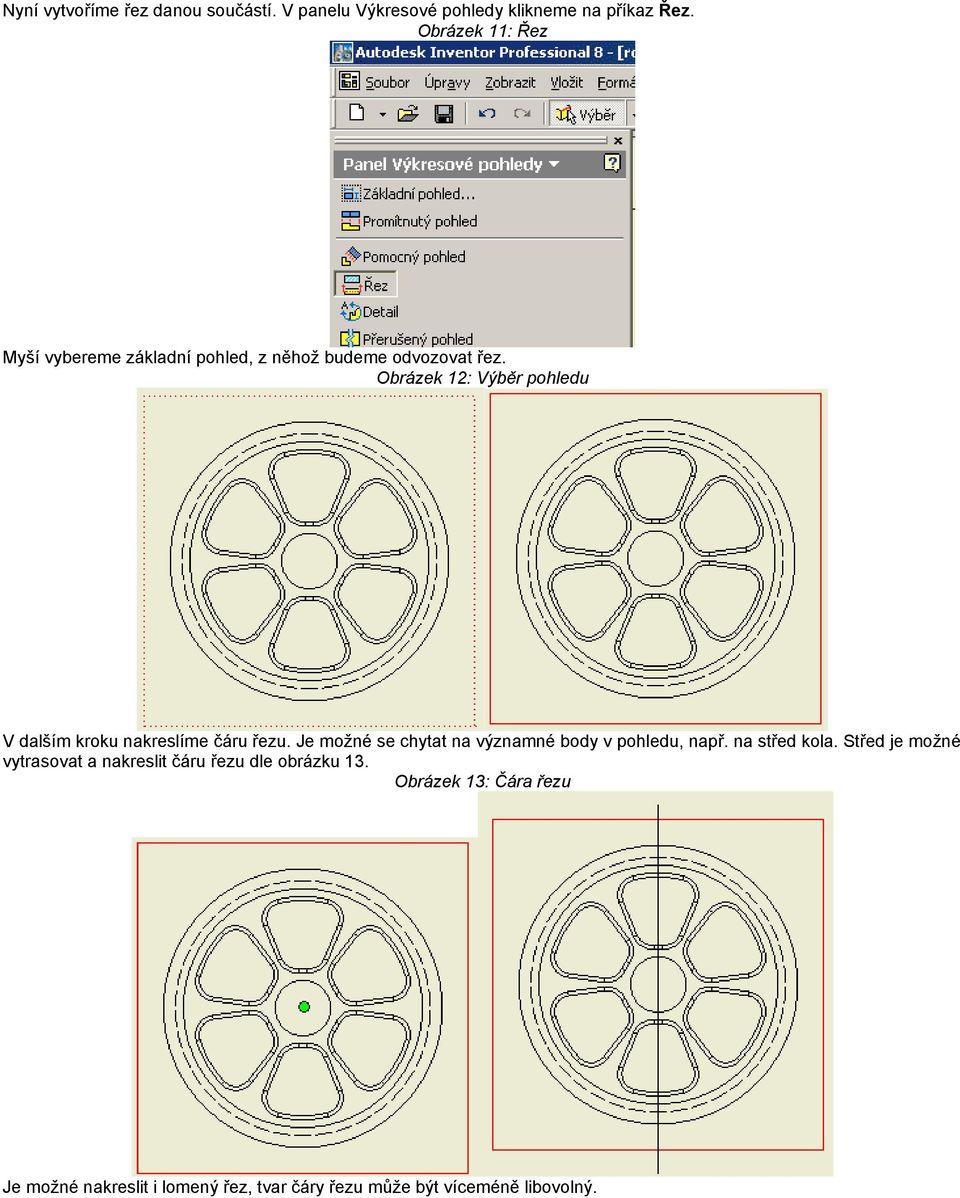Click the Detail icon
This screenshot has width=960, height=1198.
point(350,312)
